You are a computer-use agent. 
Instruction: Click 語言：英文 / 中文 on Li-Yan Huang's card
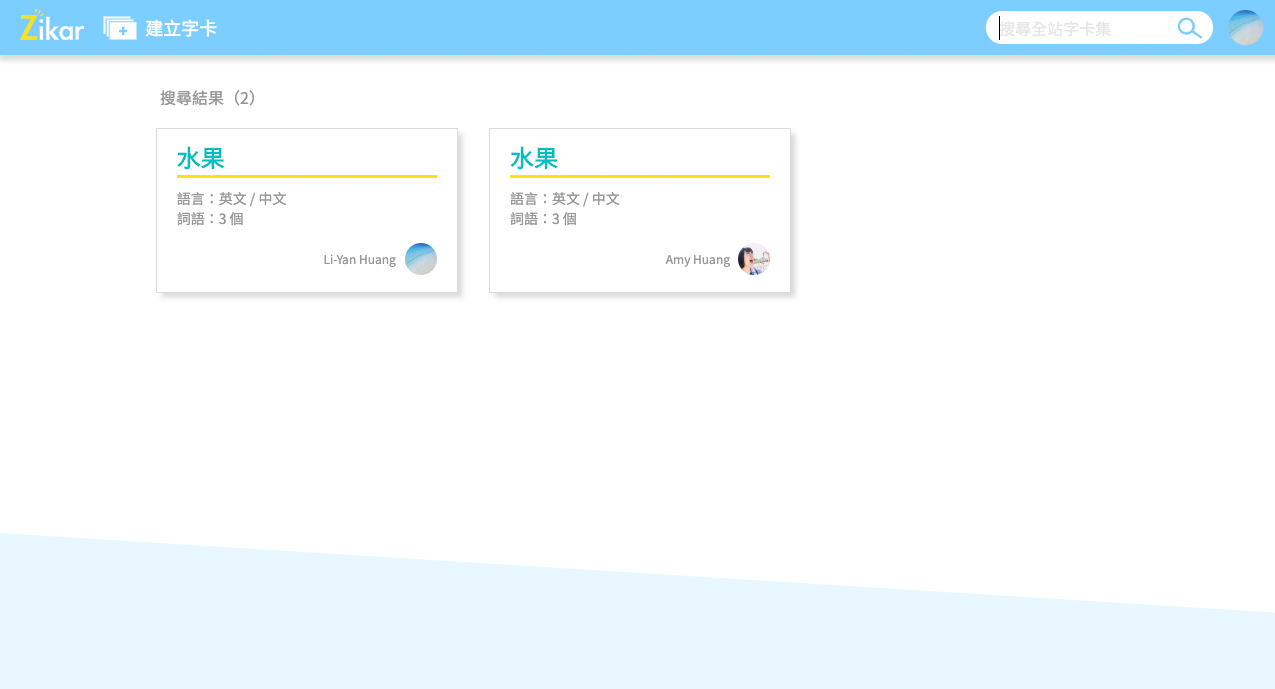(232, 199)
